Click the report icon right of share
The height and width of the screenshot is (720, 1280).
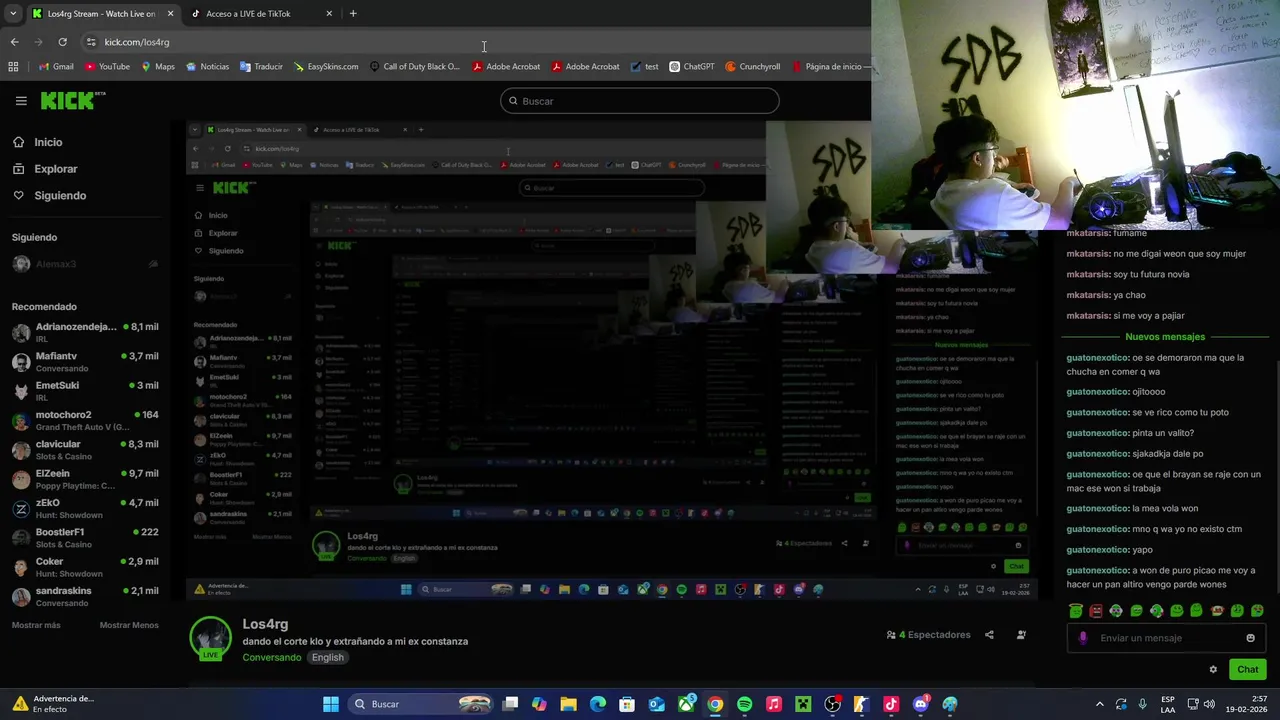coord(1021,635)
